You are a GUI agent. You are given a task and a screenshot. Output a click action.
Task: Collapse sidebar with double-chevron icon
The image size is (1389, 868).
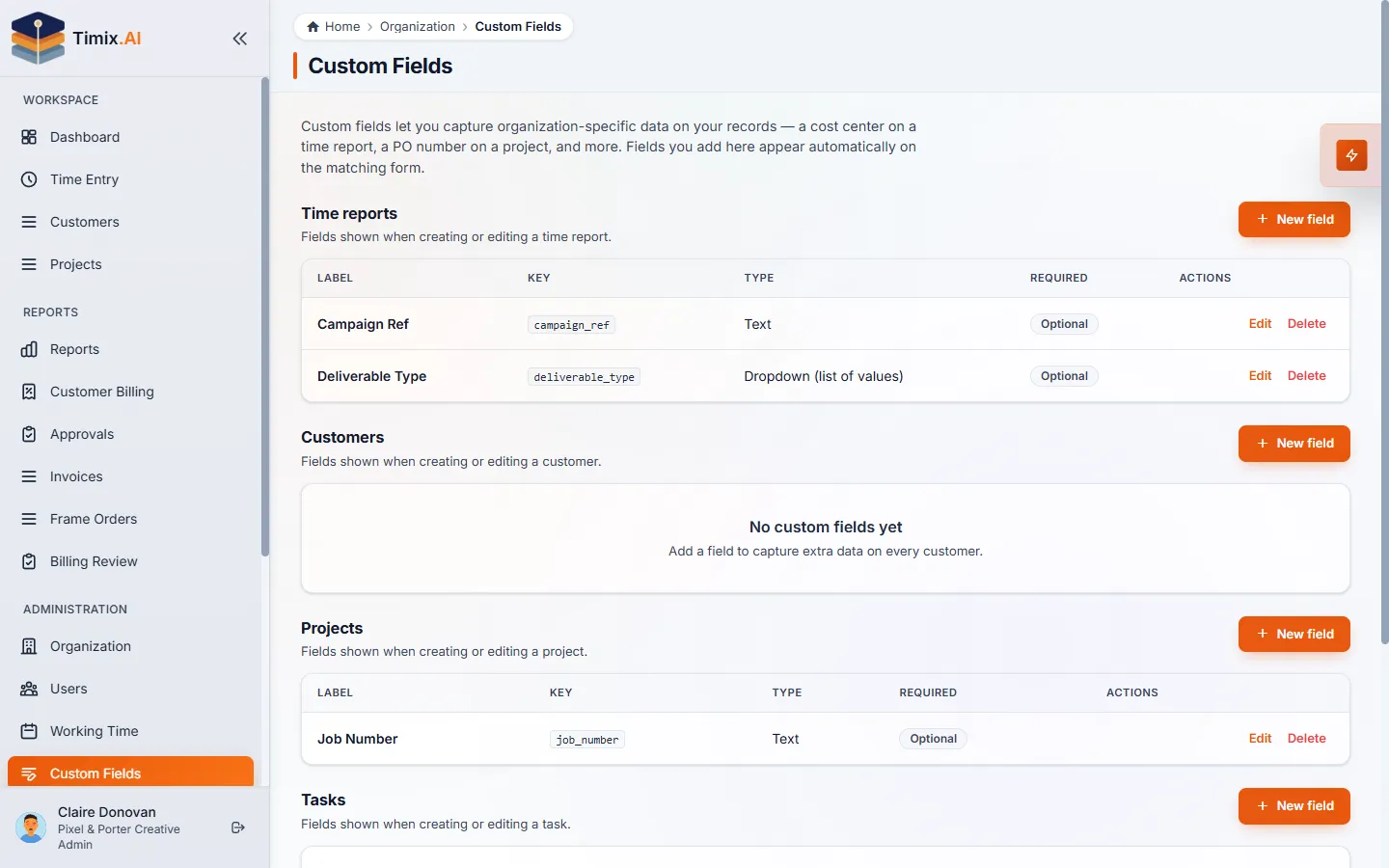[240, 39]
